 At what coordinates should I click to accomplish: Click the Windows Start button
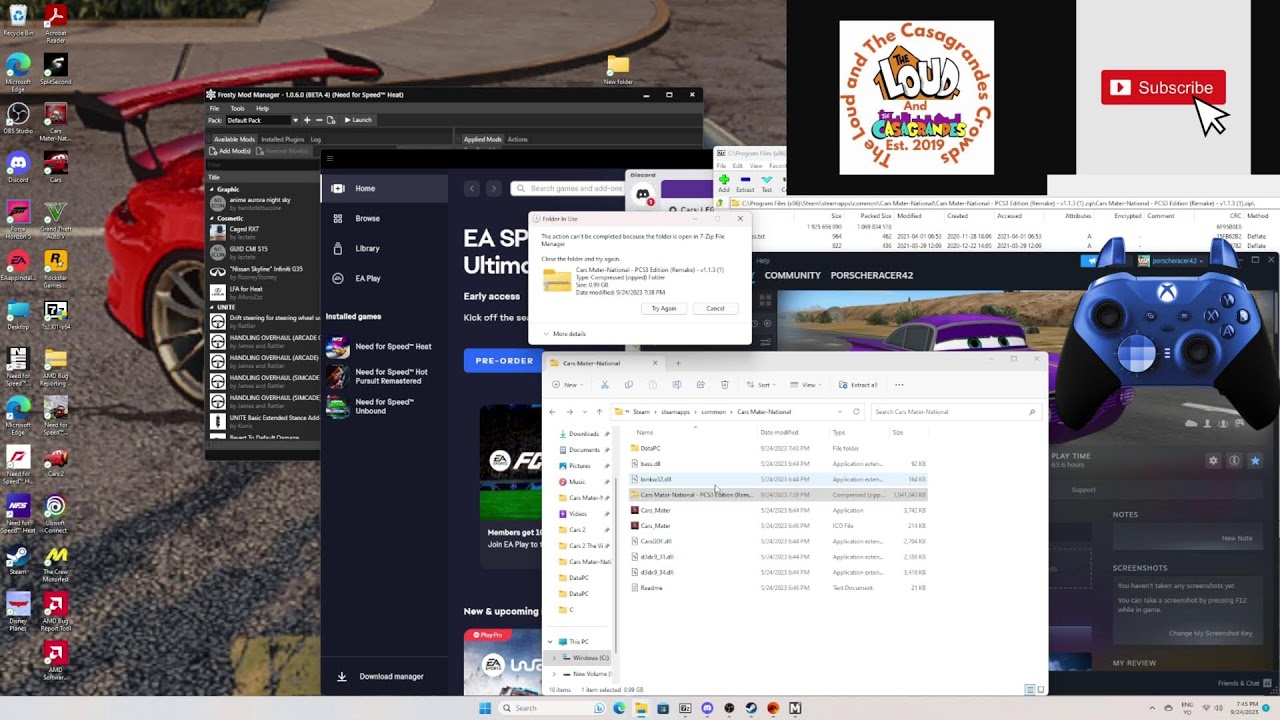485,708
